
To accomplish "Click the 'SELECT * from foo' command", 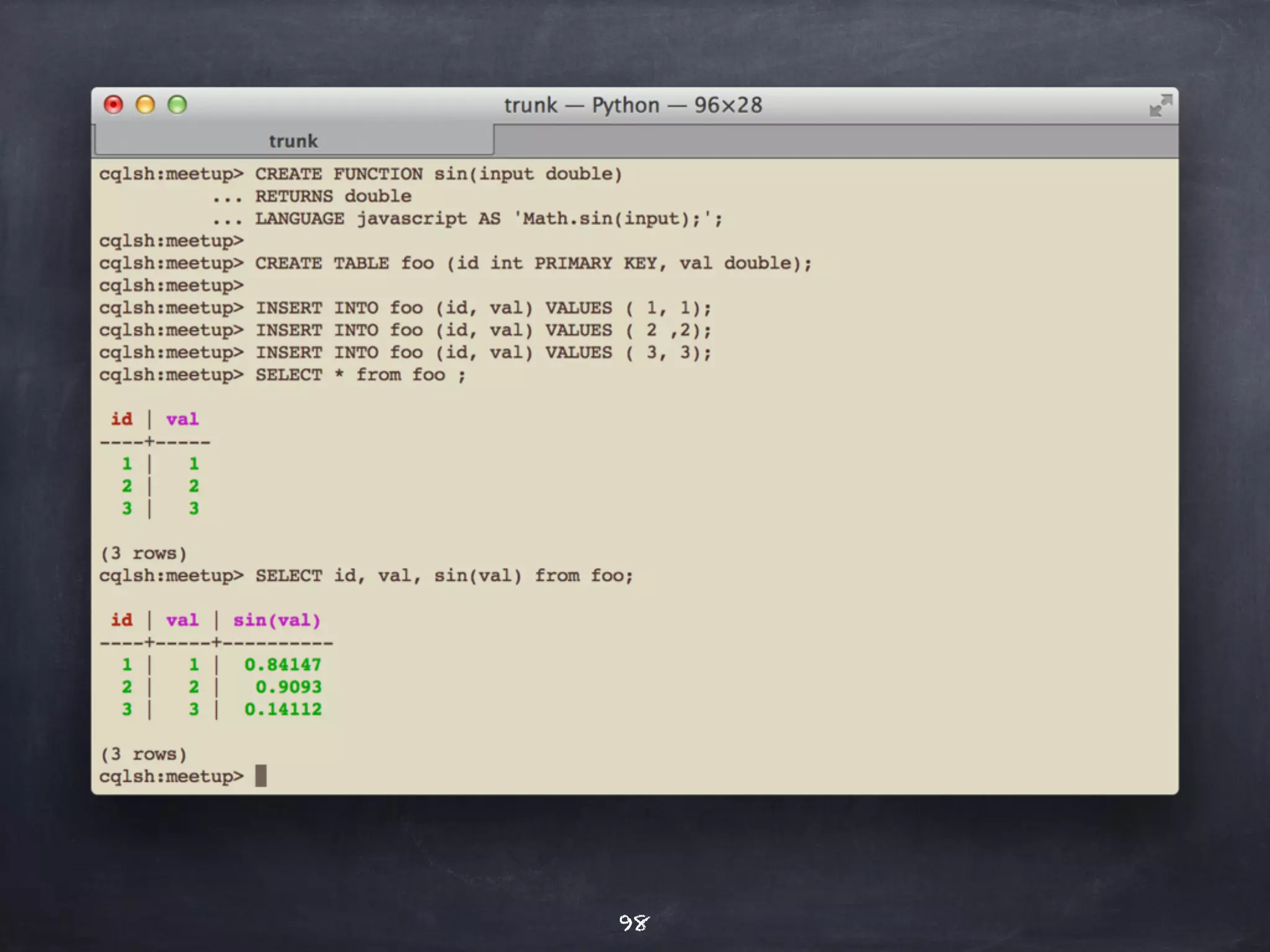I will (360, 375).
